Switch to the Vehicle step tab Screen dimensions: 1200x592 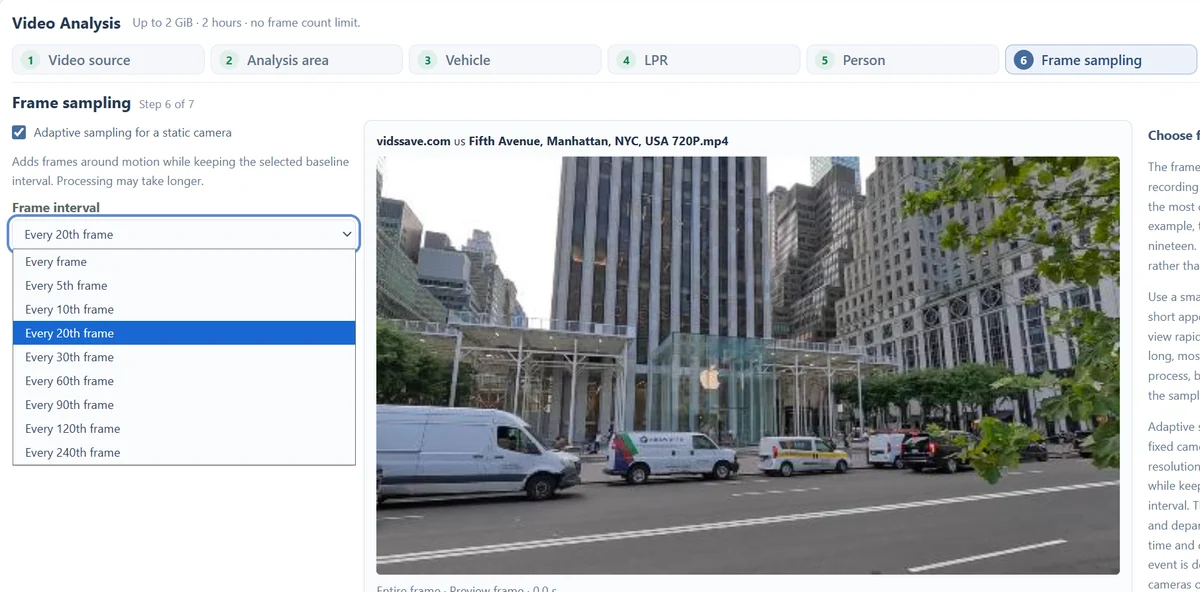(x=505, y=60)
